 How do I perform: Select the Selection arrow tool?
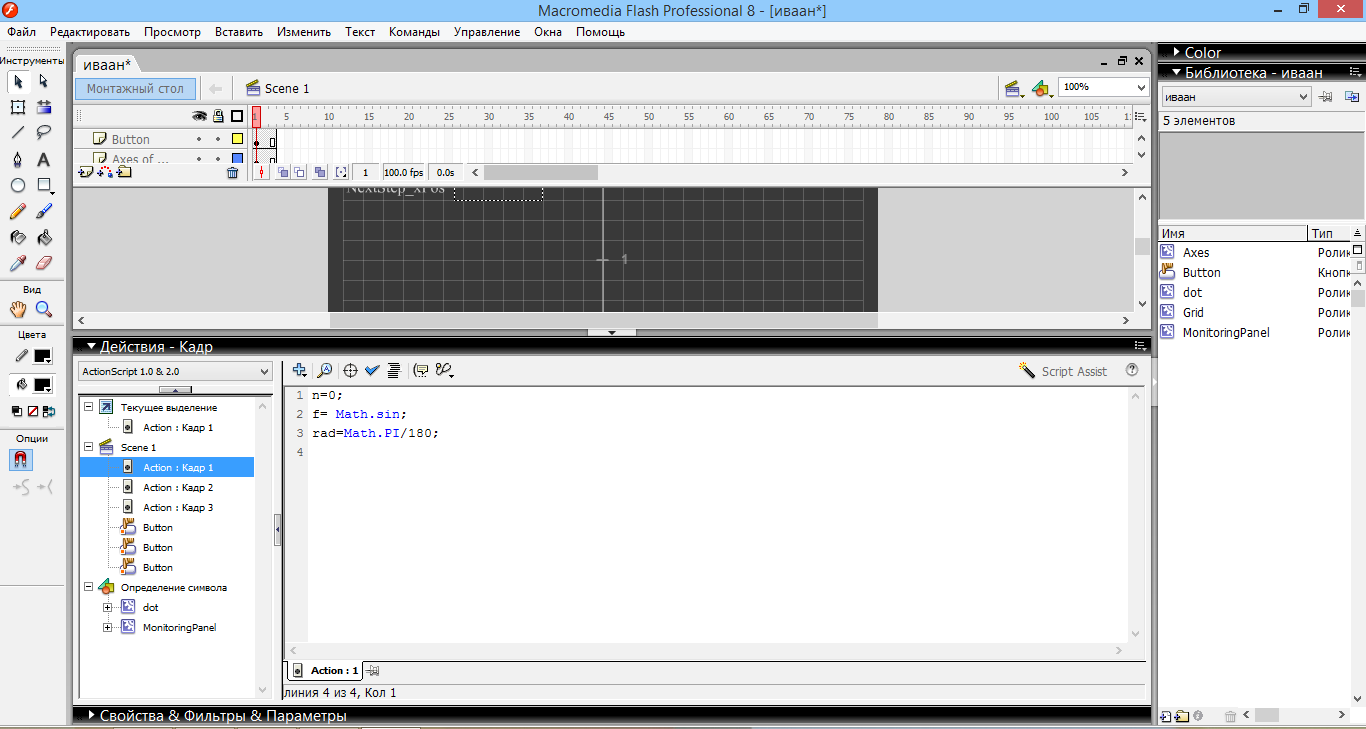[18, 81]
